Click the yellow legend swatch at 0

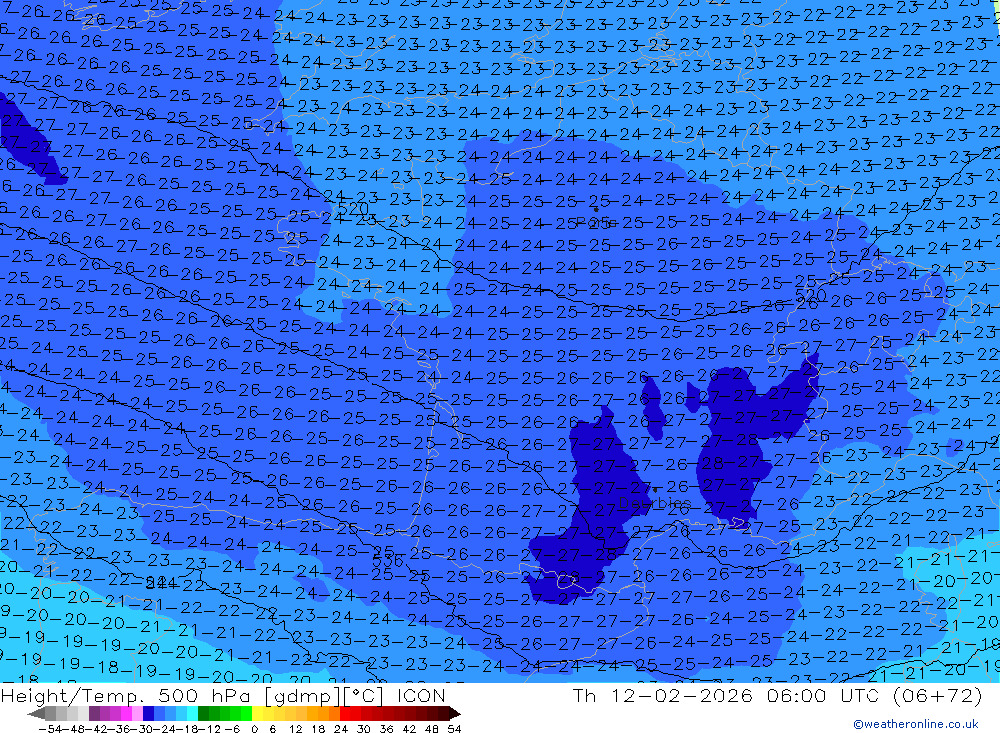[258, 714]
